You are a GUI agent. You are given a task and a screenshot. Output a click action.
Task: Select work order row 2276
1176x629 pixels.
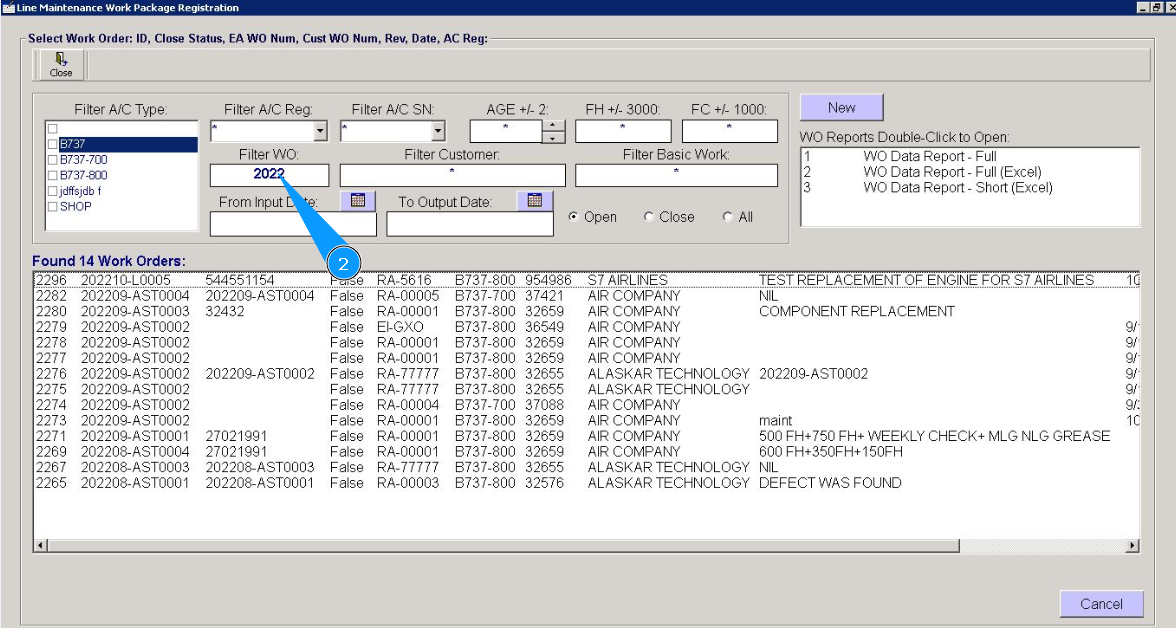[586, 373]
